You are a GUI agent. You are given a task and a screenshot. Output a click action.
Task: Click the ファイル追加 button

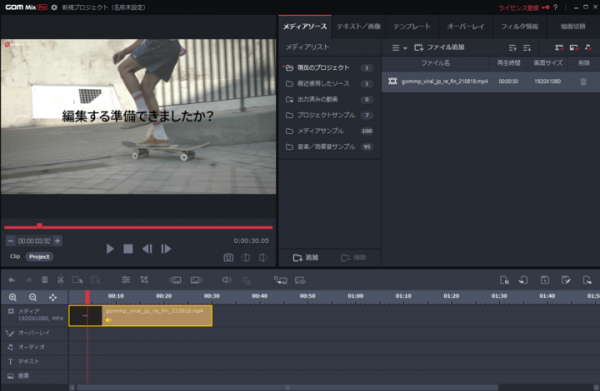439,47
